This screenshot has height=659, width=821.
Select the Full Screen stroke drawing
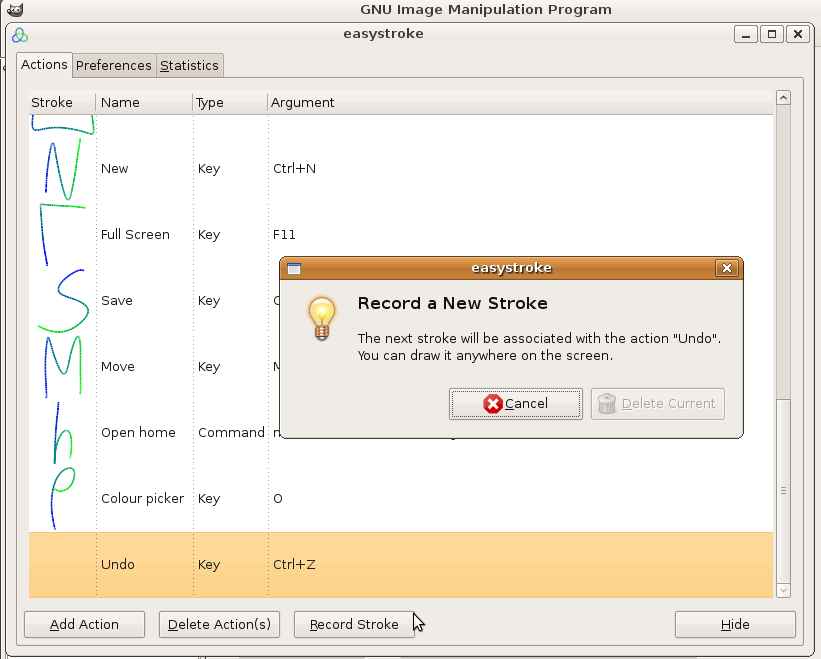(x=62, y=234)
